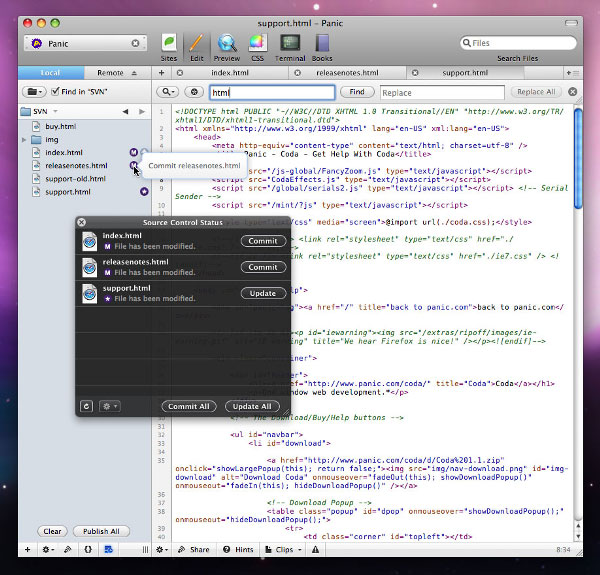Close the releasenotes.html tab
This screenshot has height=575, width=600.
point(297,73)
